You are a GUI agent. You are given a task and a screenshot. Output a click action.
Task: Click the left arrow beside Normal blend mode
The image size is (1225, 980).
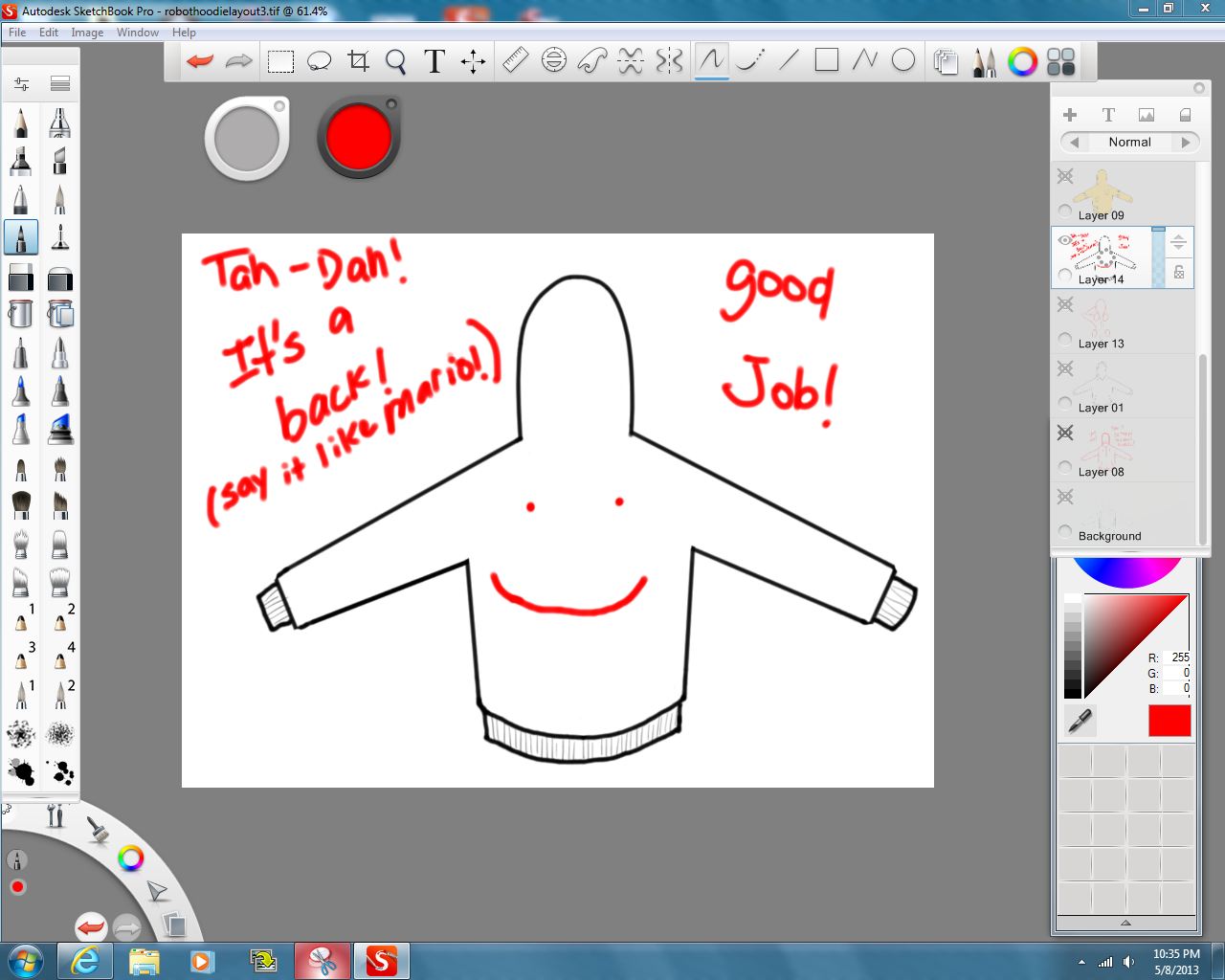pos(1073,142)
